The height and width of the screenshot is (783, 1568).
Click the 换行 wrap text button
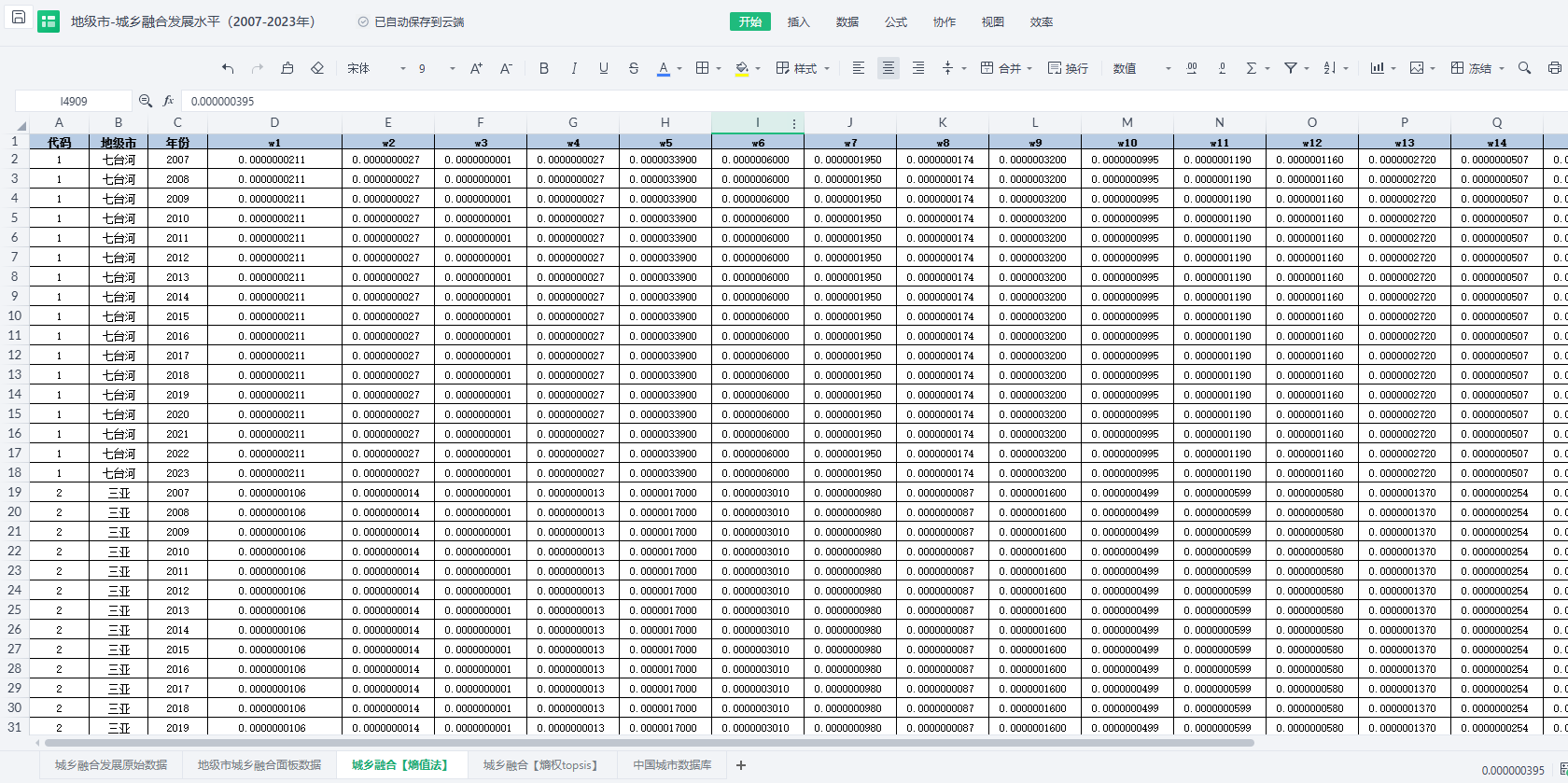tap(1068, 68)
